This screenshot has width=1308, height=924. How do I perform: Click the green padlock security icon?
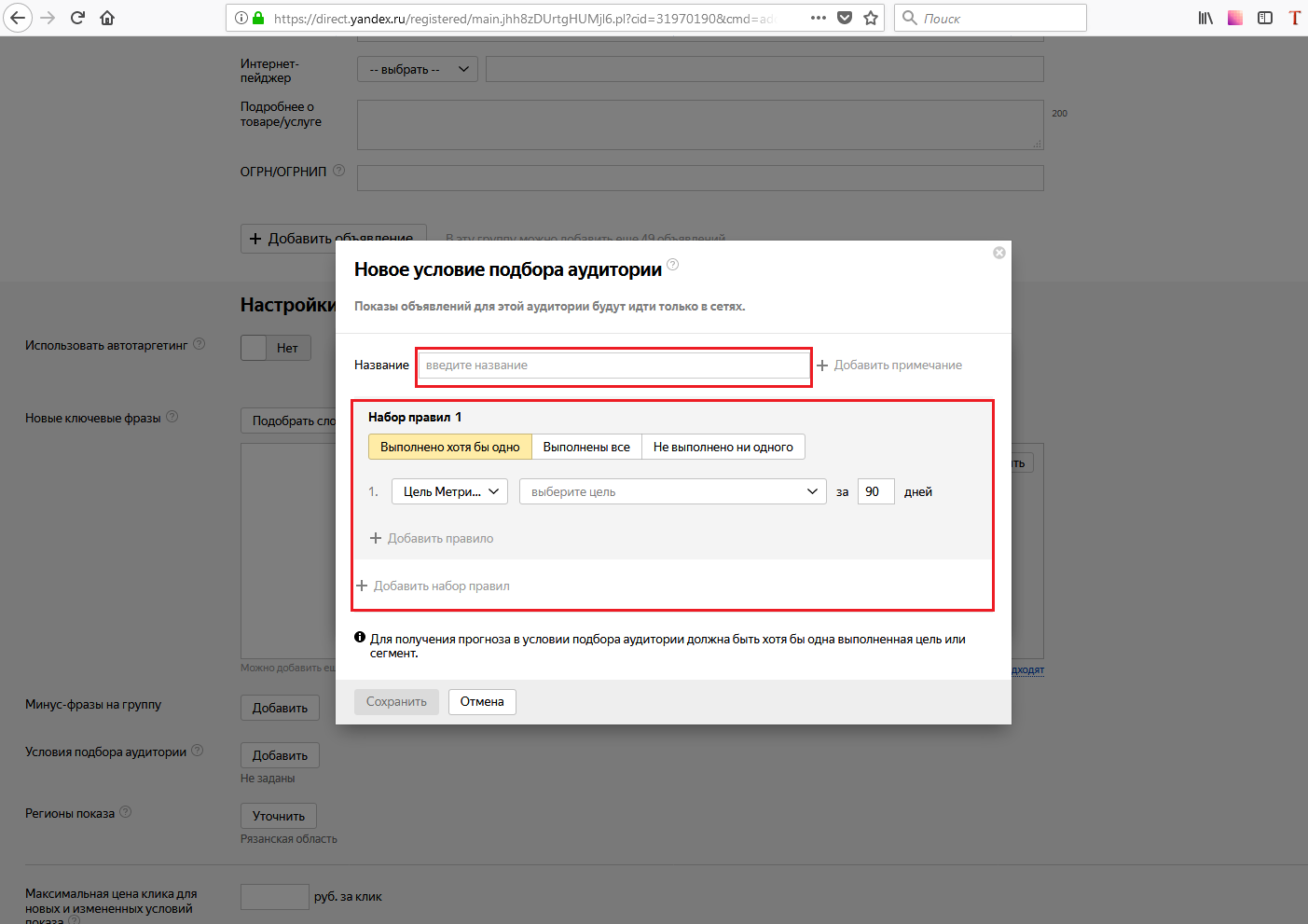pyautogui.click(x=258, y=18)
